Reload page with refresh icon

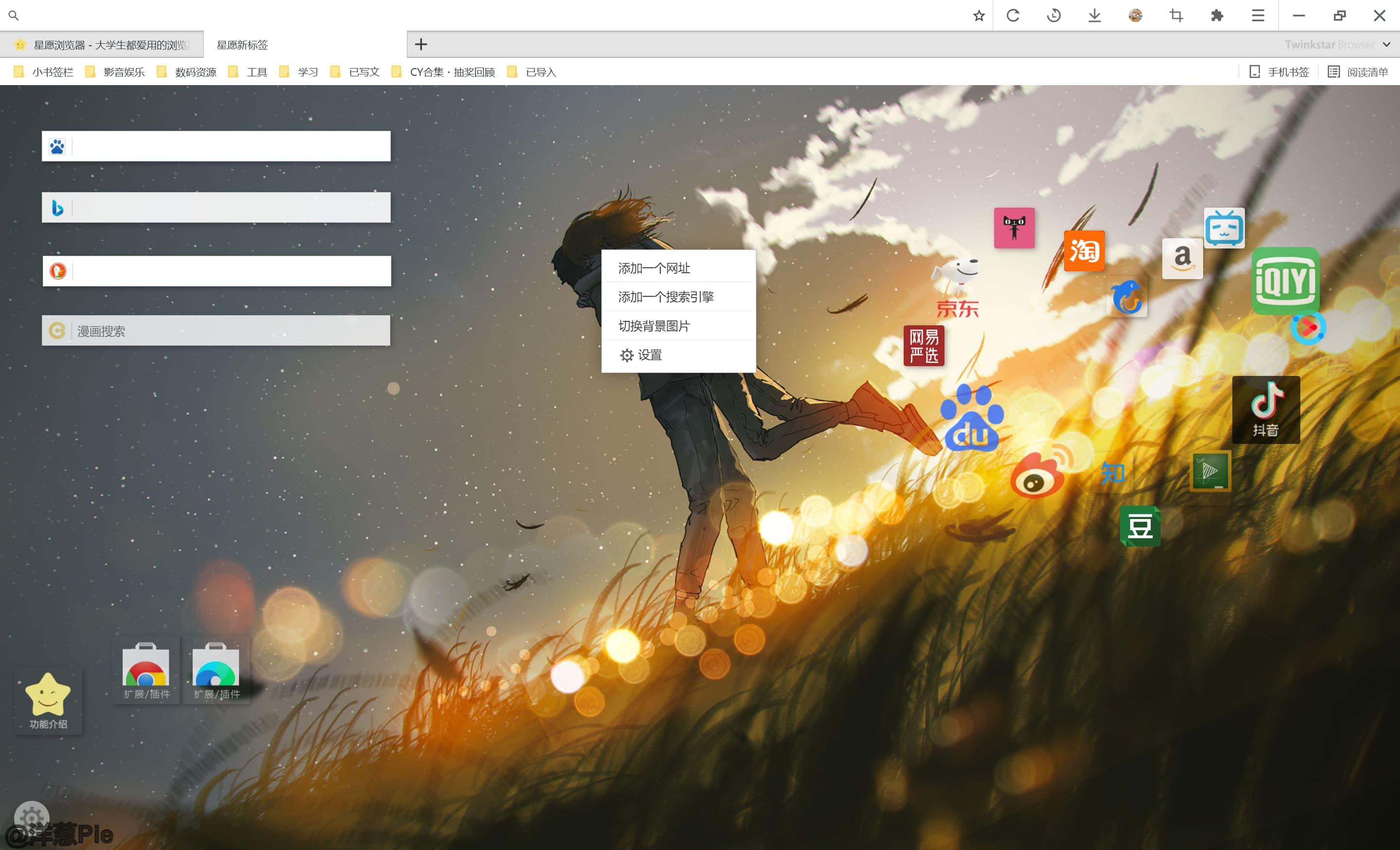tap(1013, 16)
